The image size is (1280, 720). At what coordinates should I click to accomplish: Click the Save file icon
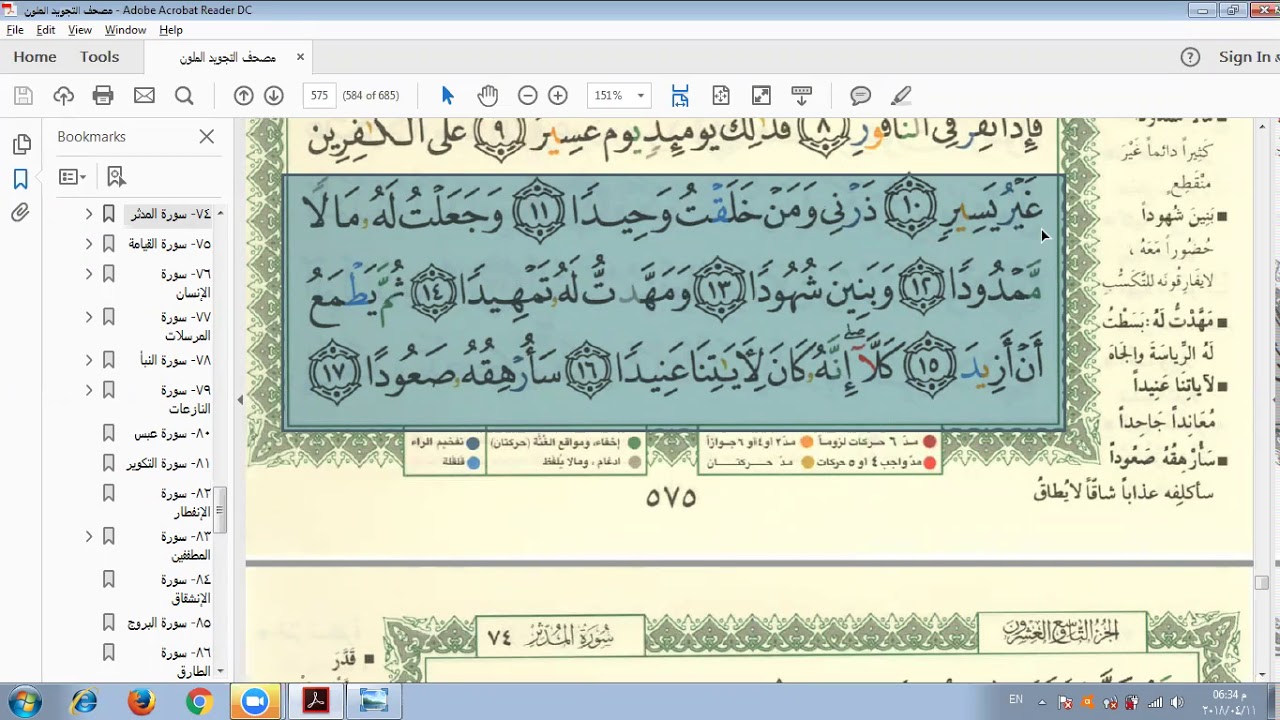[23, 96]
